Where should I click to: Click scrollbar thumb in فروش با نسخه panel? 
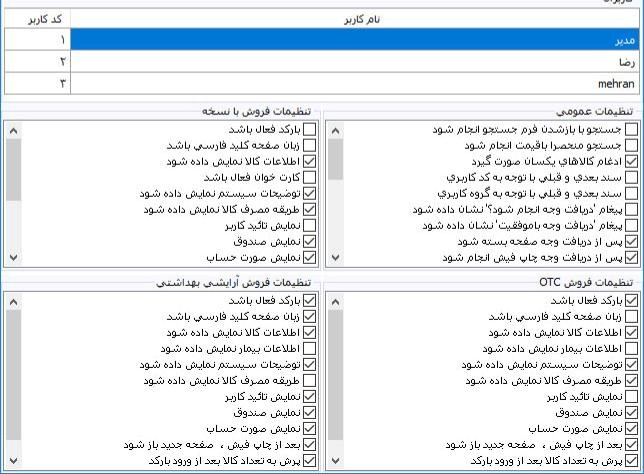click(x=14, y=170)
